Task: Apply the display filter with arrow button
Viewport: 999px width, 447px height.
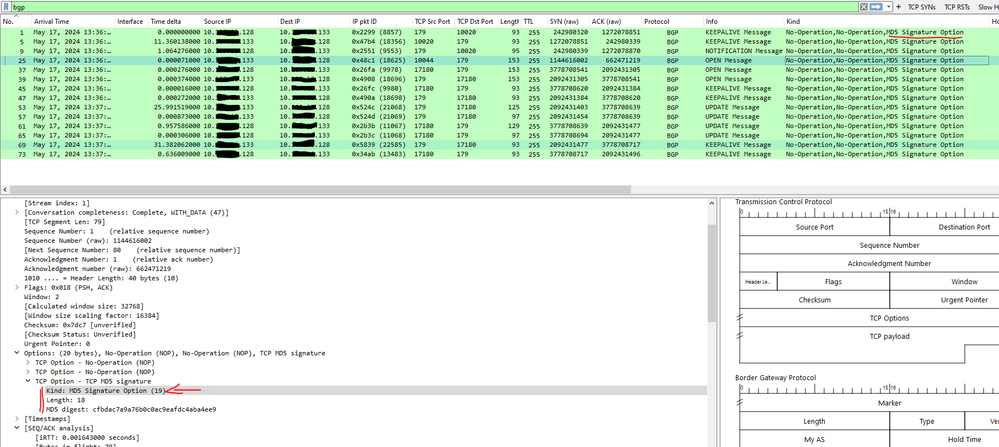Action: (x=875, y=6)
